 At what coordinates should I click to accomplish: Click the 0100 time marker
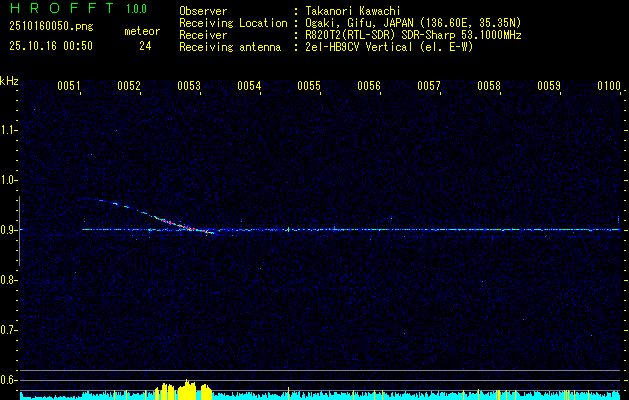[x=608, y=87]
